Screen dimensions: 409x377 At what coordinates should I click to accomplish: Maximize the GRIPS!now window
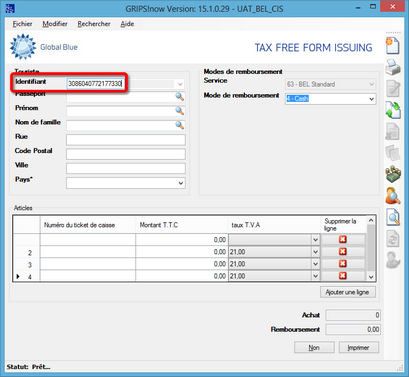pos(373,7)
